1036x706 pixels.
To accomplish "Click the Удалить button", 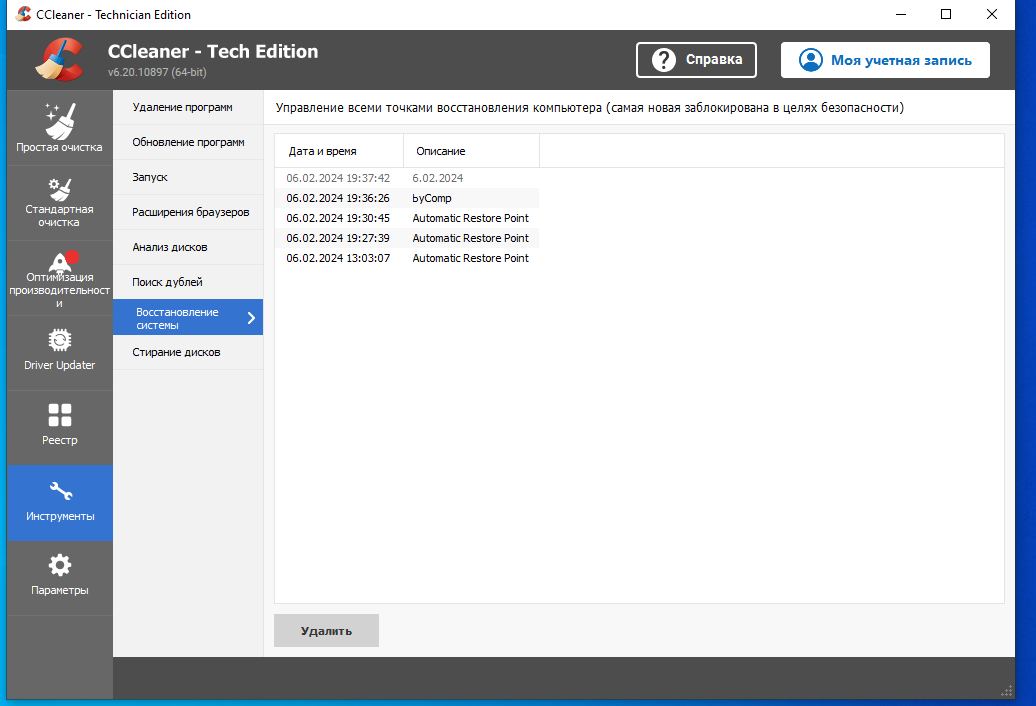I will [x=326, y=631].
